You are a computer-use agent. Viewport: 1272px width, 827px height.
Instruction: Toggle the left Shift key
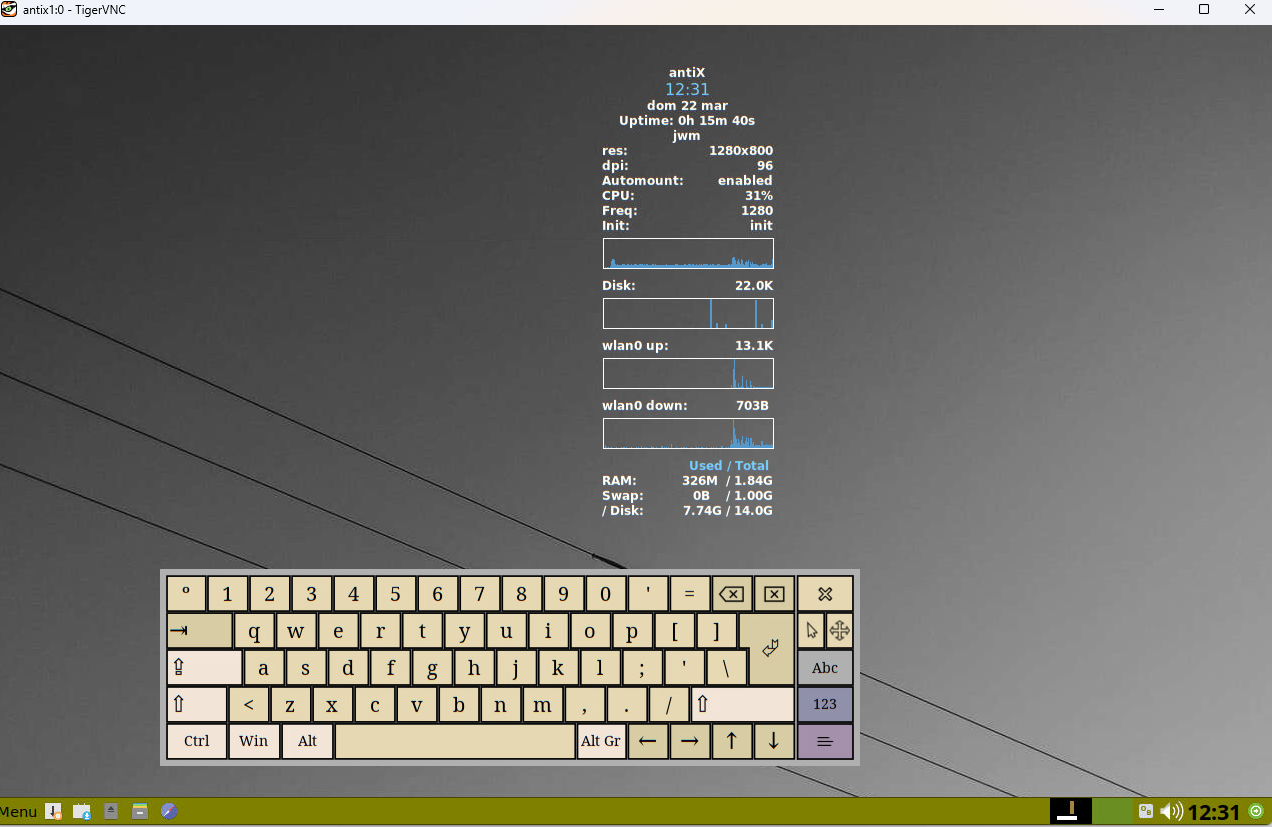[x=196, y=705]
